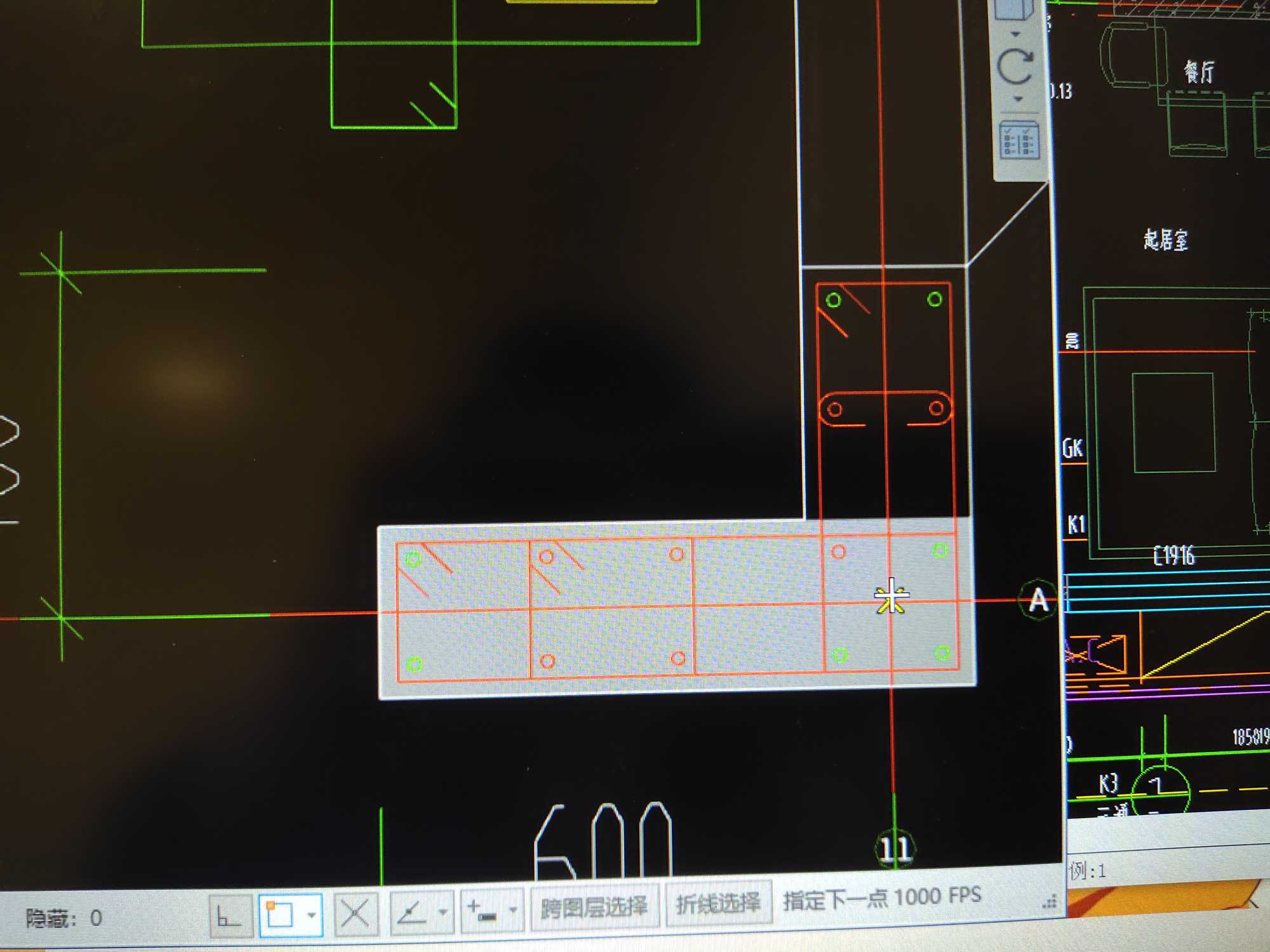Click the 600 dimension text
Image resolution: width=1270 pixels, height=952 pixels.
(x=602, y=842)
